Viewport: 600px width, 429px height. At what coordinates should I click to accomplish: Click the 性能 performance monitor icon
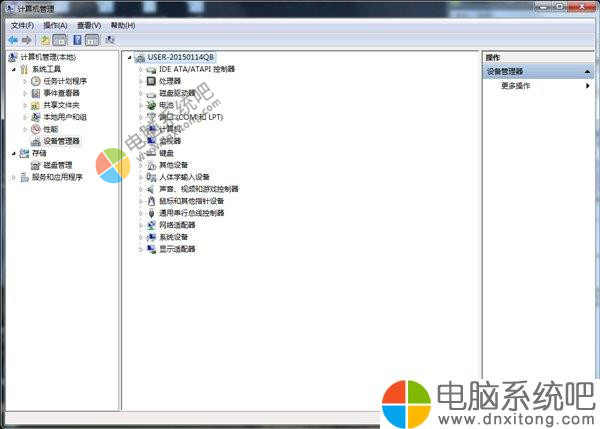[x=36, y=129]
